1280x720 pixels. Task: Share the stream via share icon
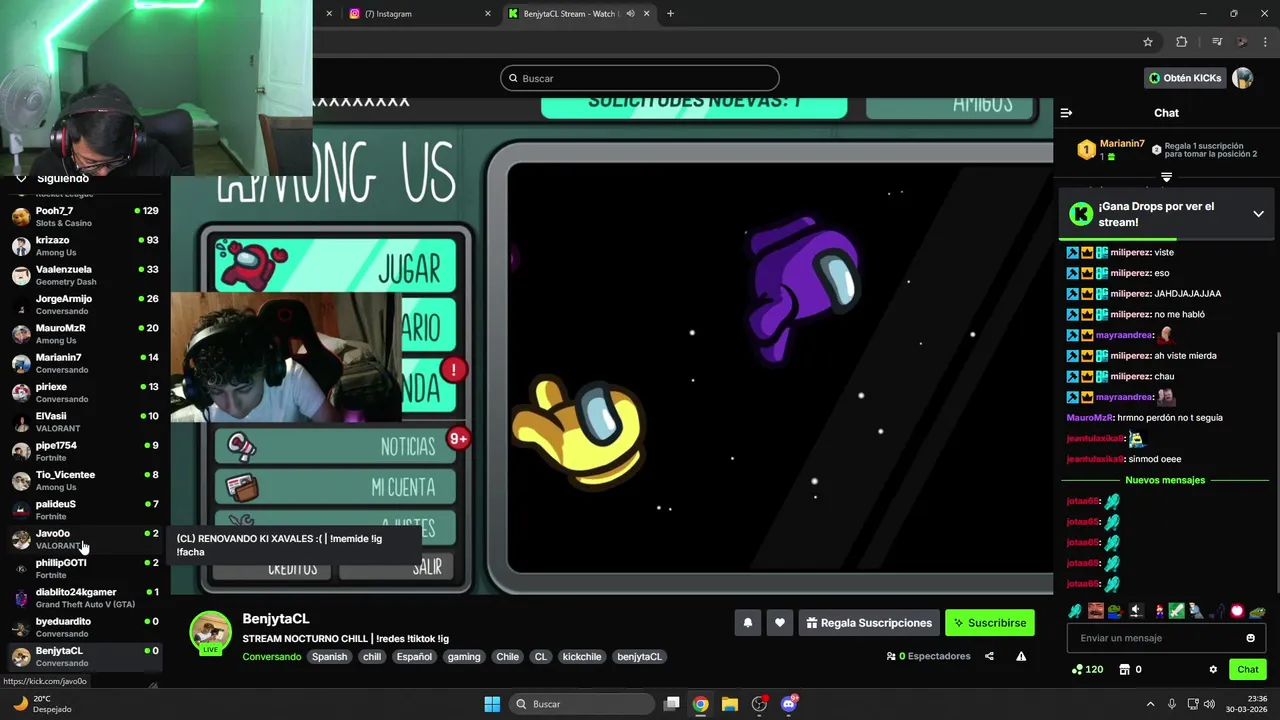coord(989,656)
